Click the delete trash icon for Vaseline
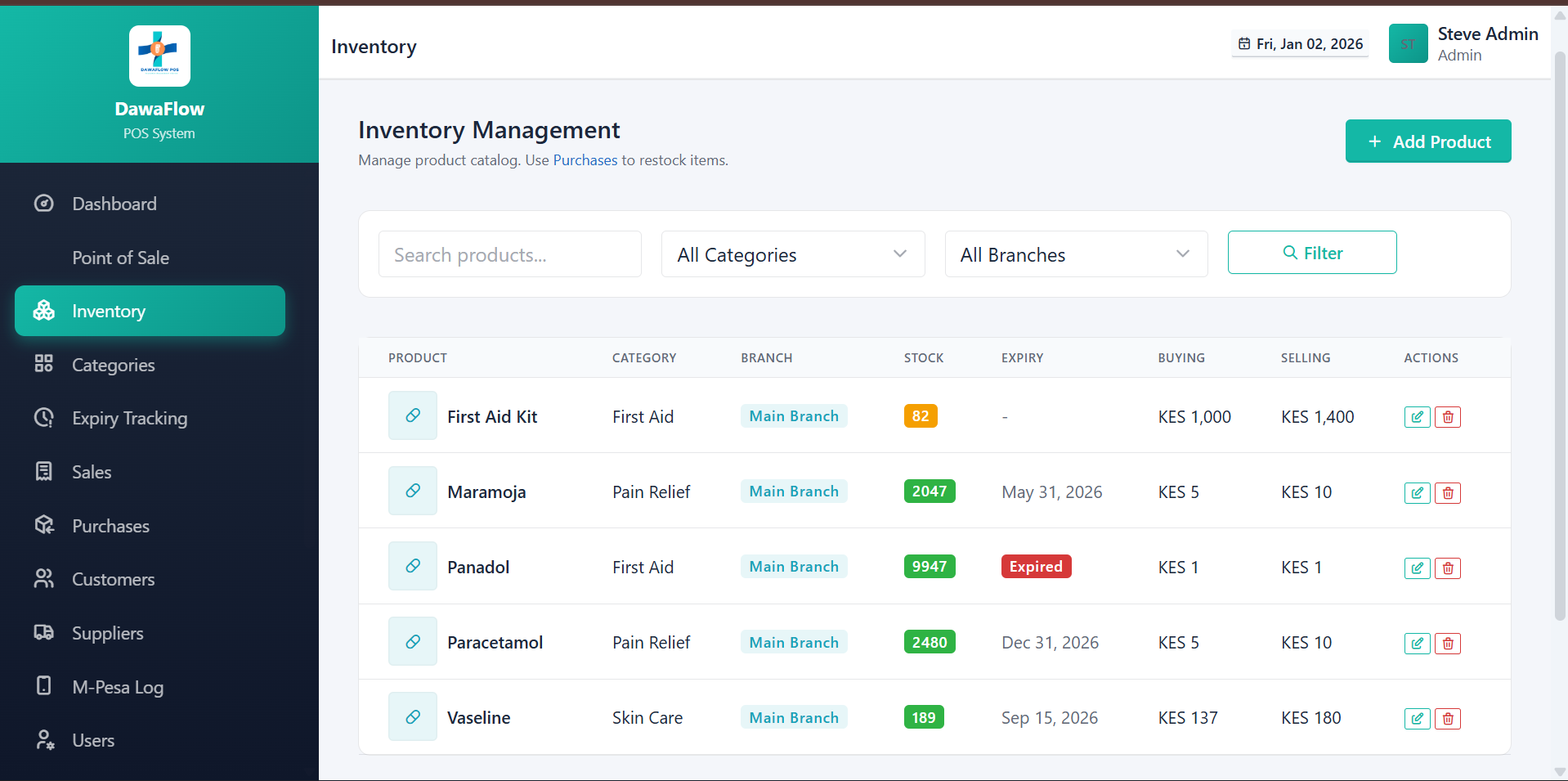 [1447, 718]
